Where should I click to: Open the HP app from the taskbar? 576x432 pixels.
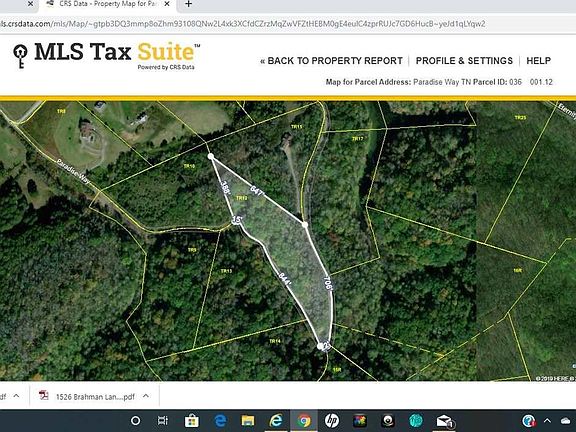(332, 421)
